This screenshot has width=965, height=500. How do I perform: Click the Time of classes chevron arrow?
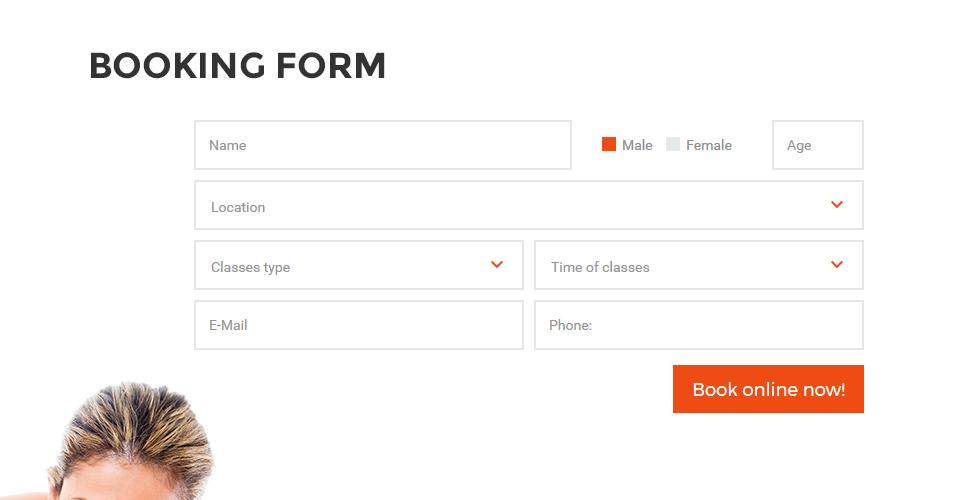(x=836, y=265)
